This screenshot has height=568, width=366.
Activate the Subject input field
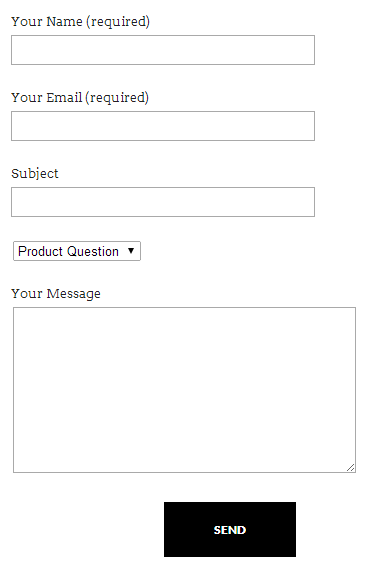(163, 202)
